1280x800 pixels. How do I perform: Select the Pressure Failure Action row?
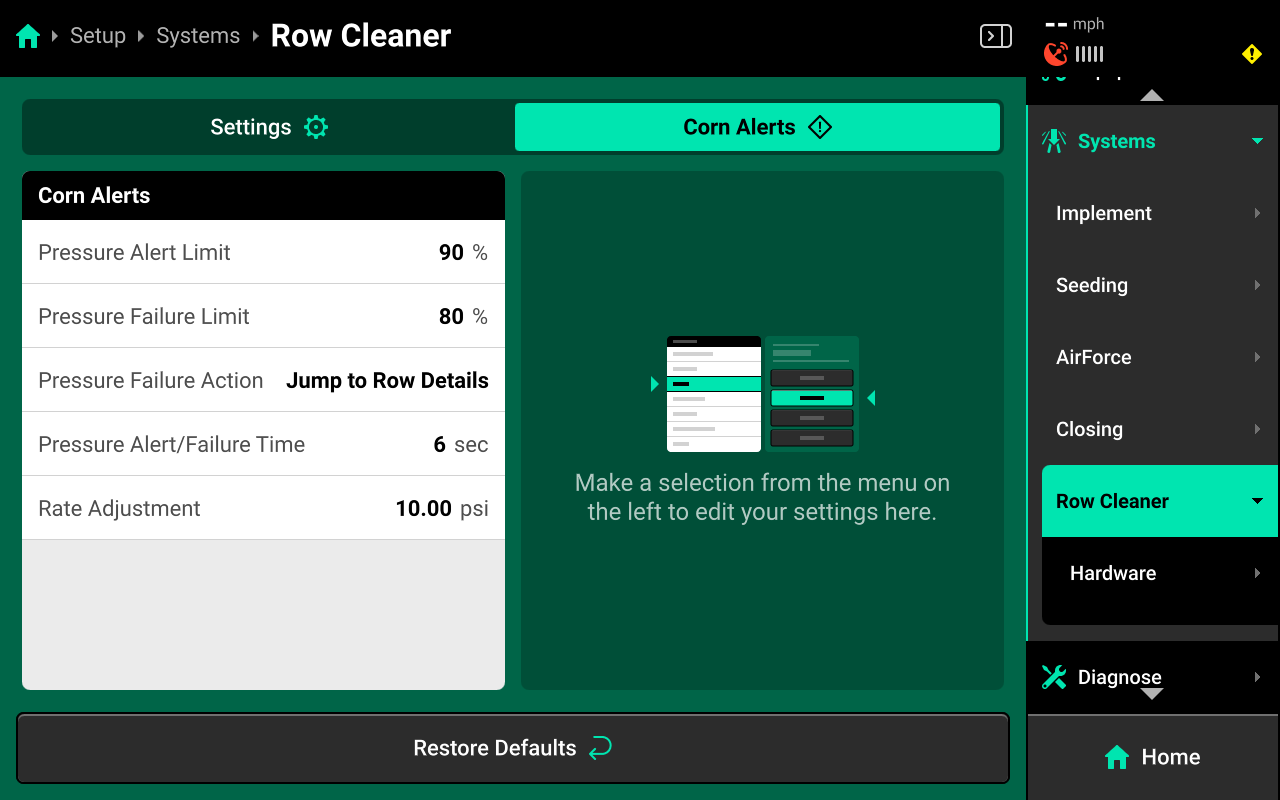[263, 380]
